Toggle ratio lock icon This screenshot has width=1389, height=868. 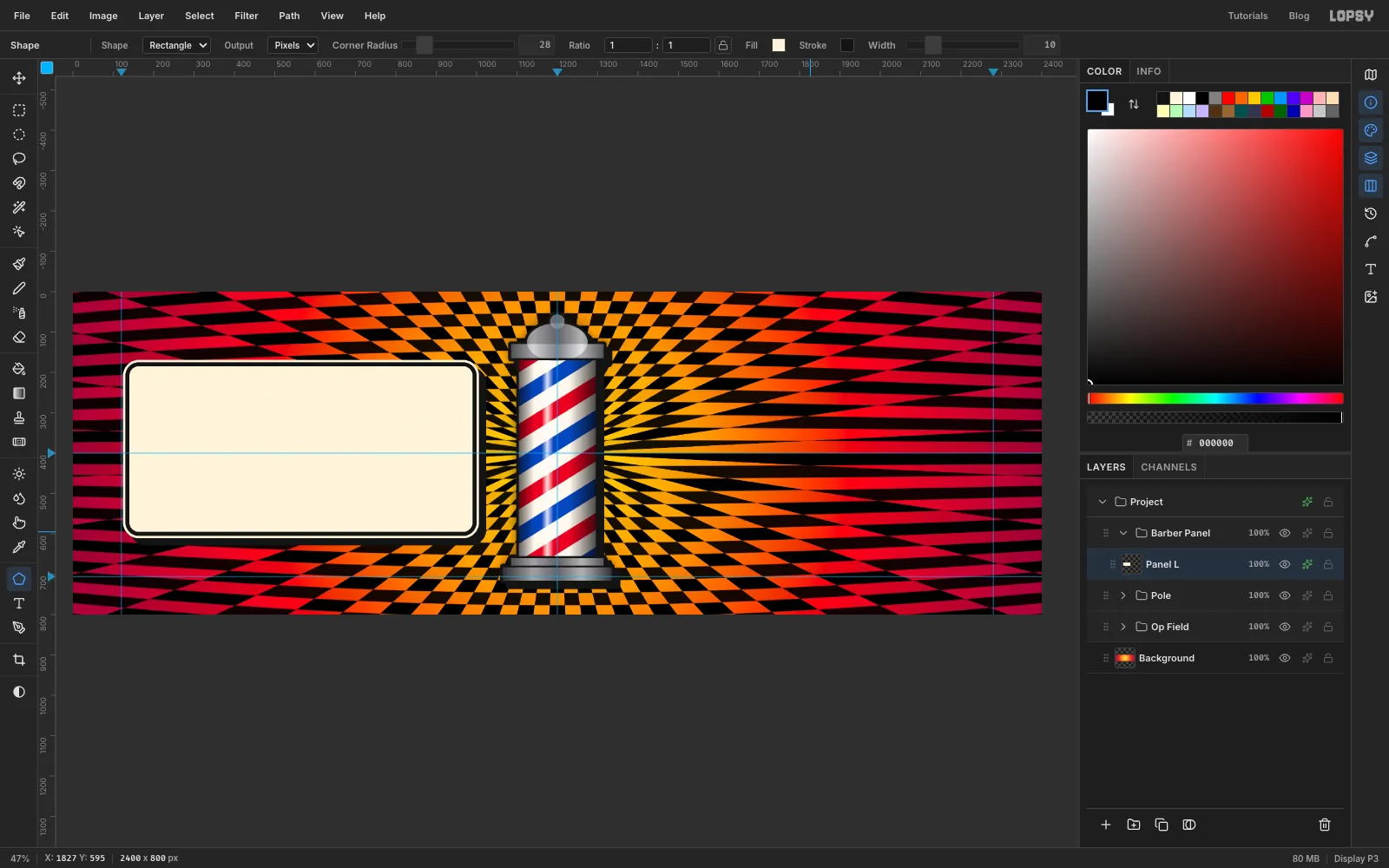point(723,45)
